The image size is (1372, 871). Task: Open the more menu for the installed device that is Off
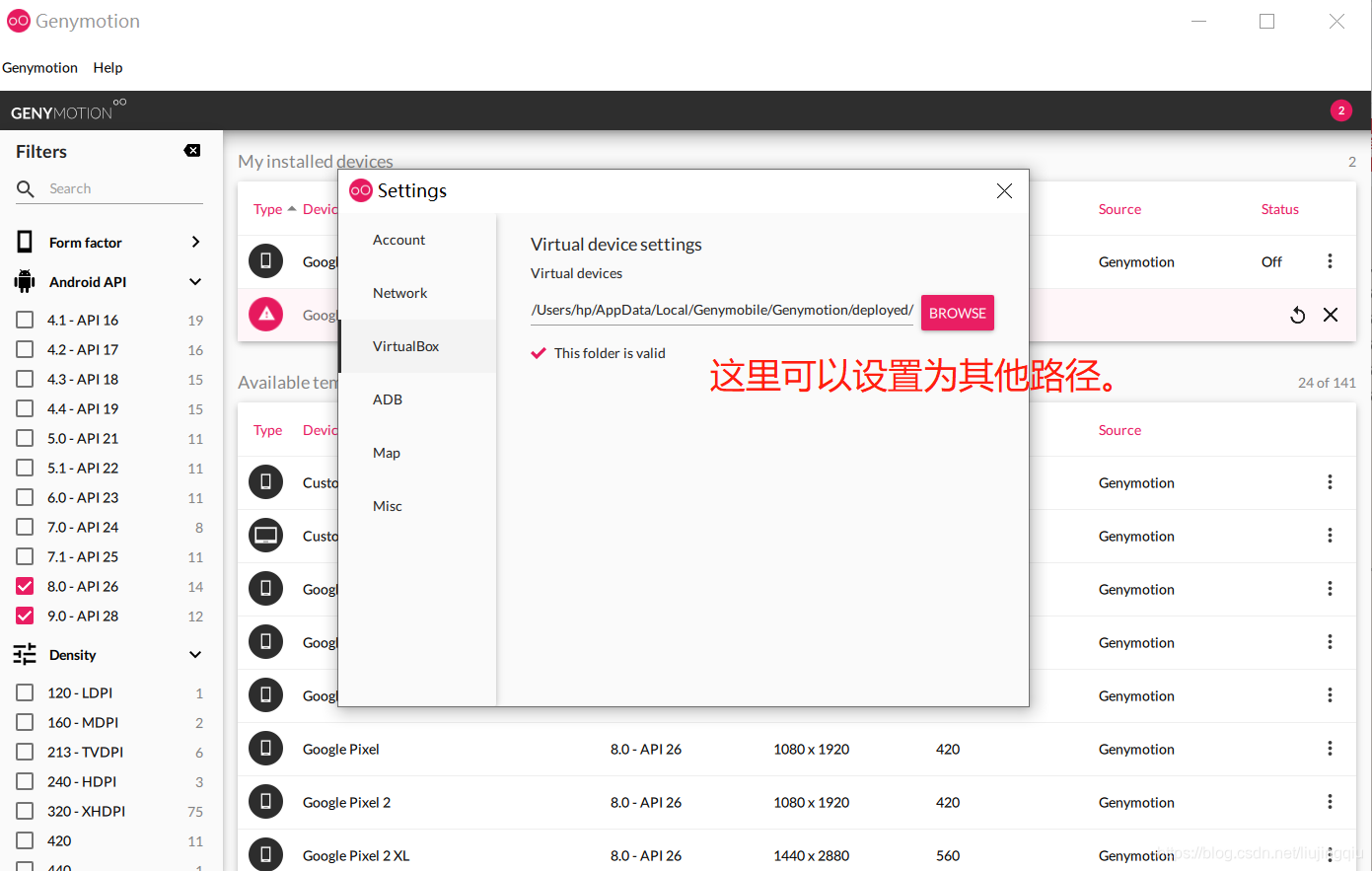[x=1330, y=261]
